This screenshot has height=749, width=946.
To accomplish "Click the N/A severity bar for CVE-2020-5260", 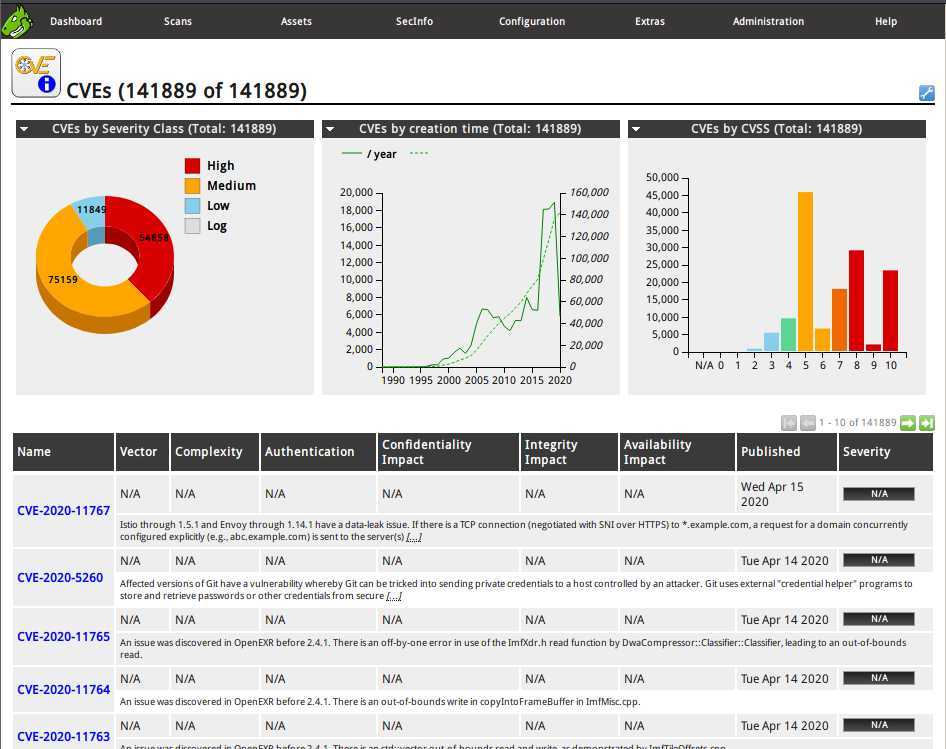I will click(x=878, y=560).
